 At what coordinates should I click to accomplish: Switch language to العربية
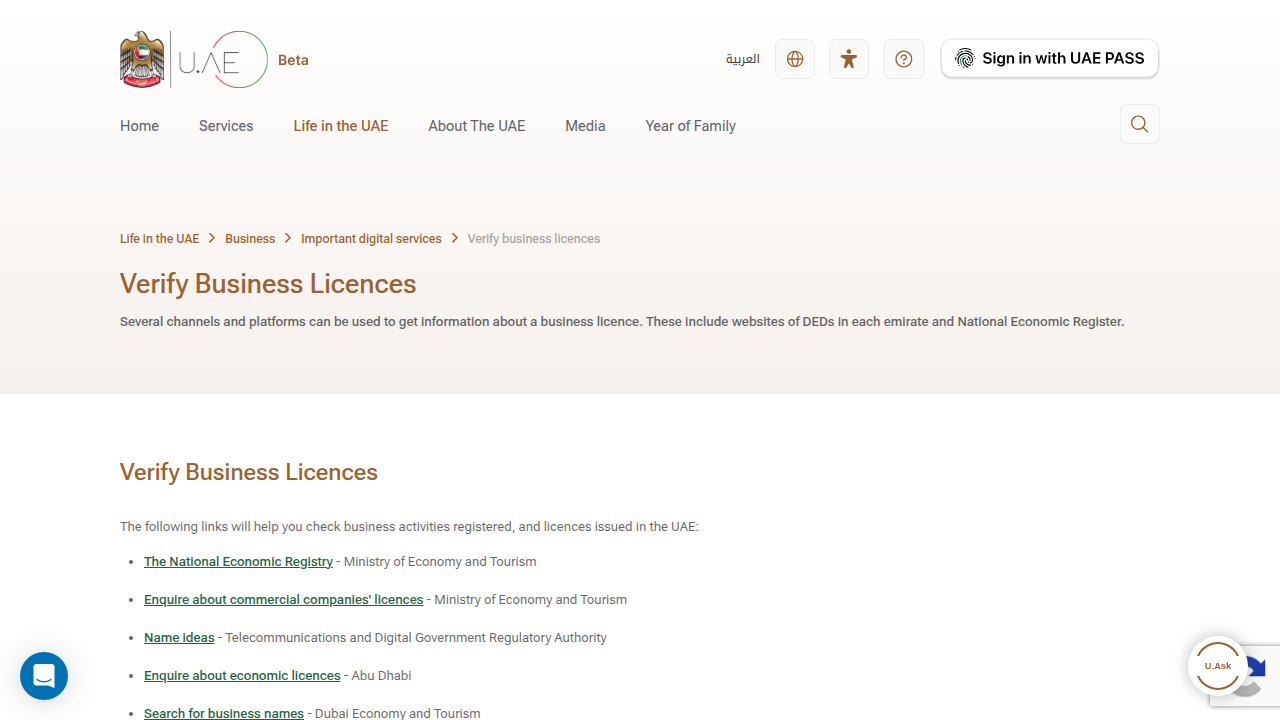[743, 59]
